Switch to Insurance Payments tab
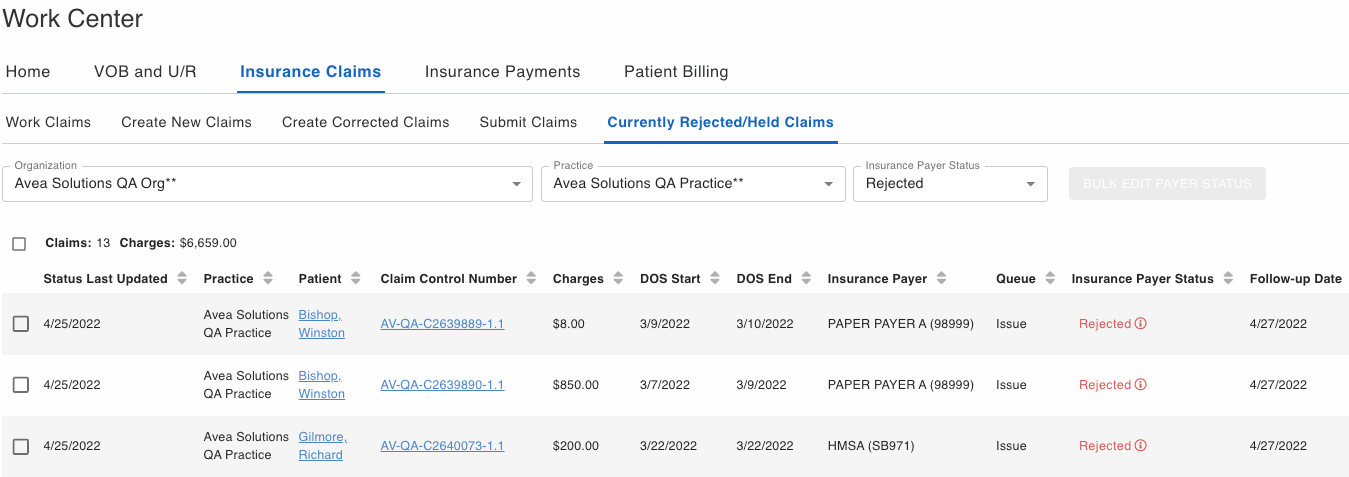 click(x=503, y=72)
